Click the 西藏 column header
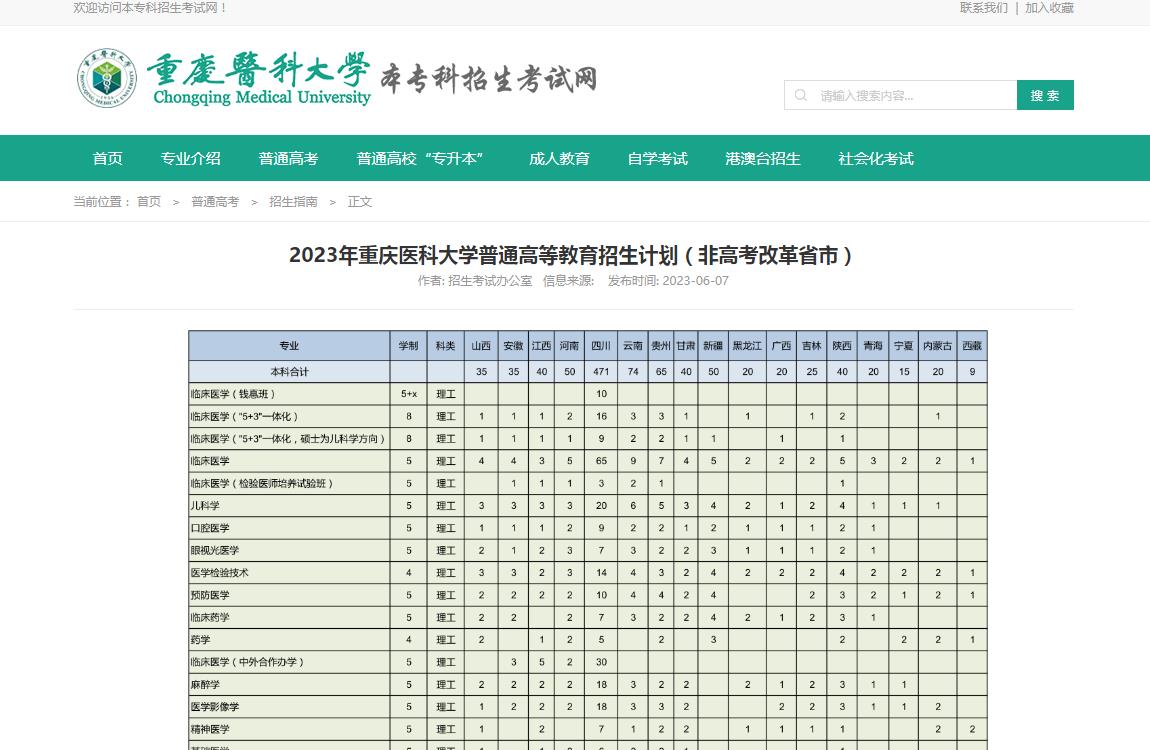Screen dimensions: 1150x750 point(972,345)
